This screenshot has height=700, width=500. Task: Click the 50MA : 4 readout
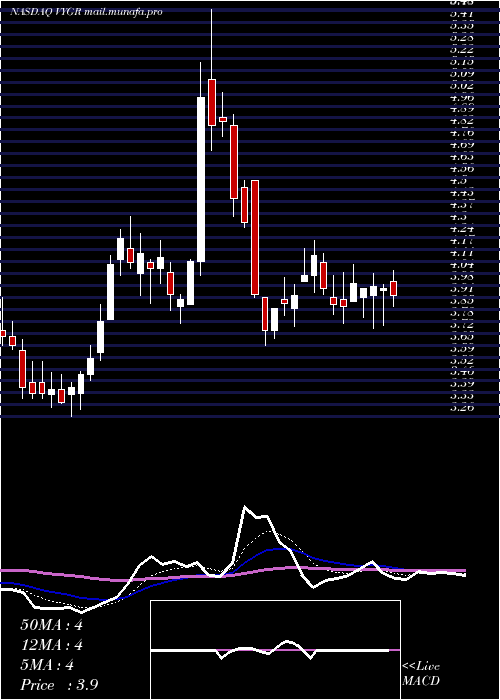click(51, 625)
